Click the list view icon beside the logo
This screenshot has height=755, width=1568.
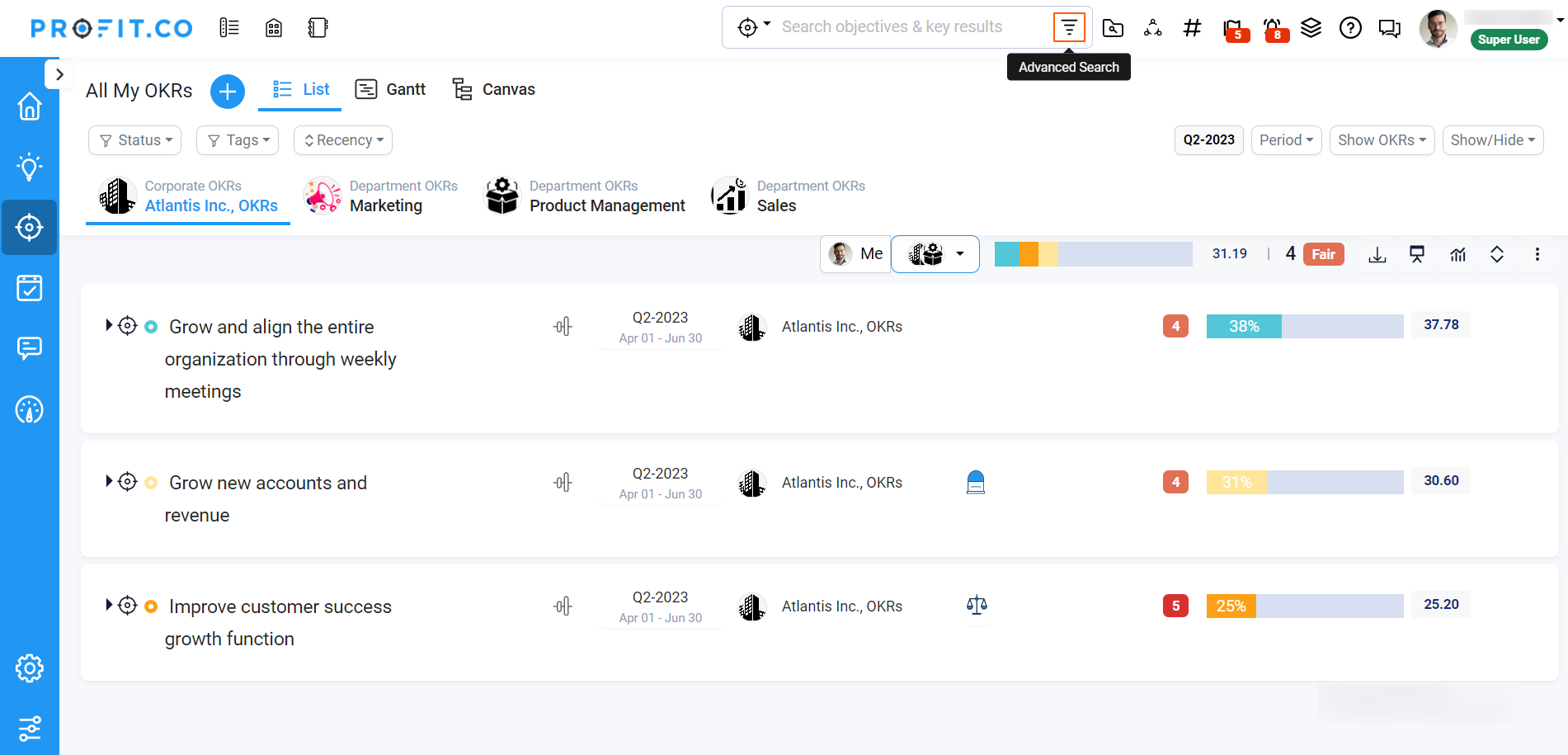(229, 28)
